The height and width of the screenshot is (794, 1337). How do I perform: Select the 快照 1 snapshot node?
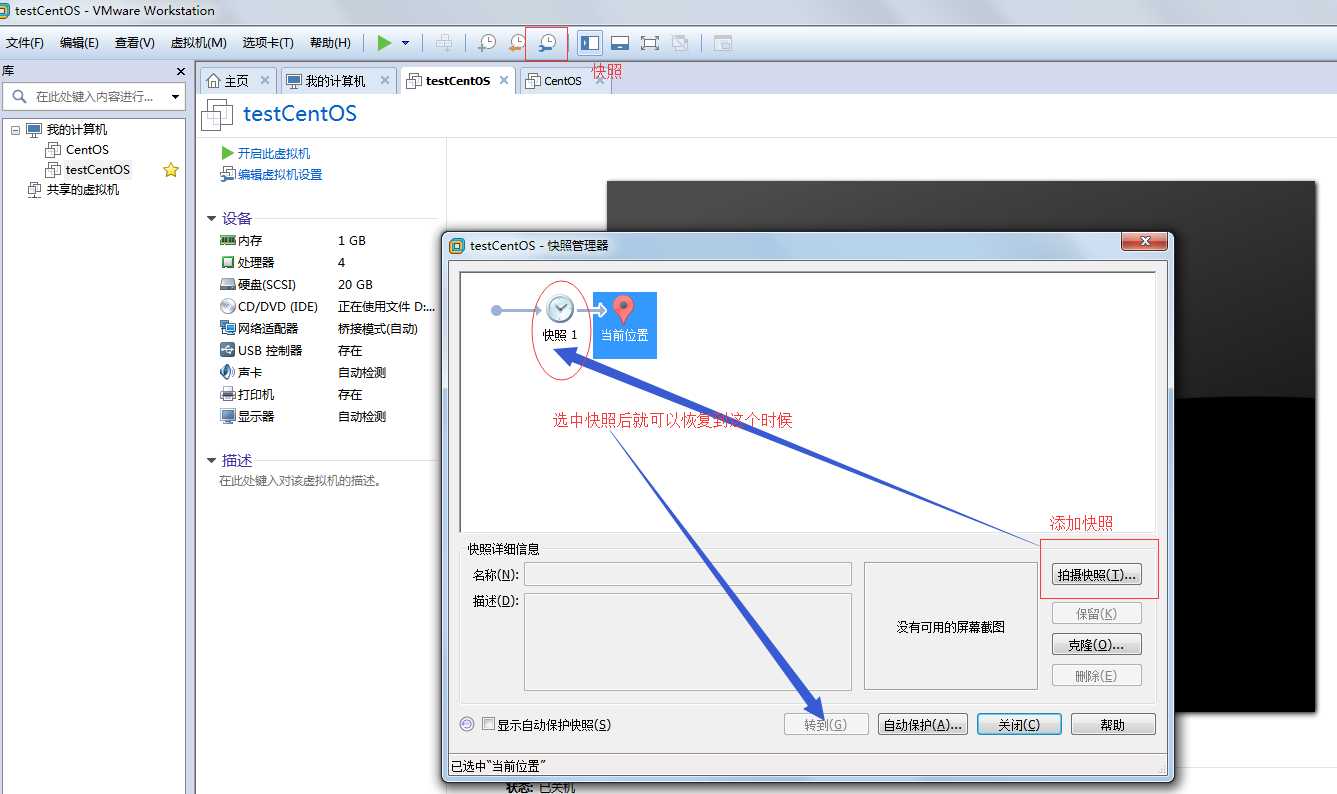coord(560,320)
